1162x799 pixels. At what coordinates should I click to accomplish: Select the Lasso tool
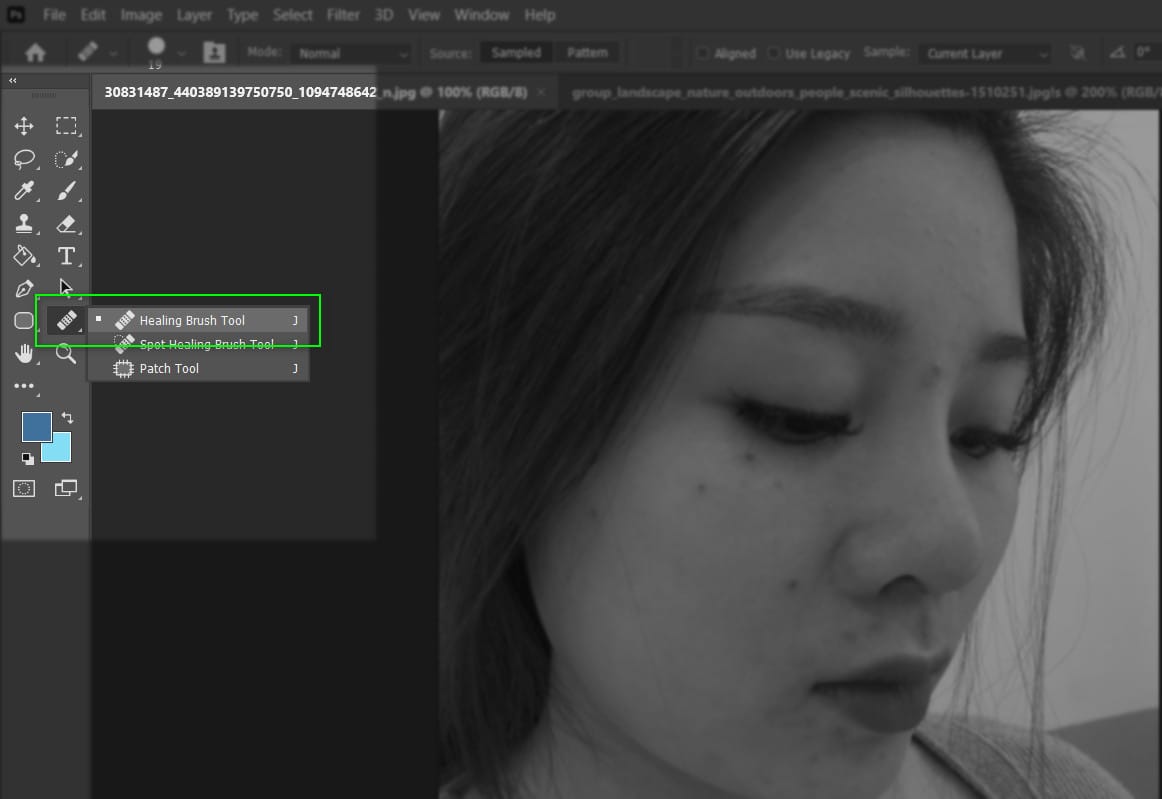click(x=24, y=159)
